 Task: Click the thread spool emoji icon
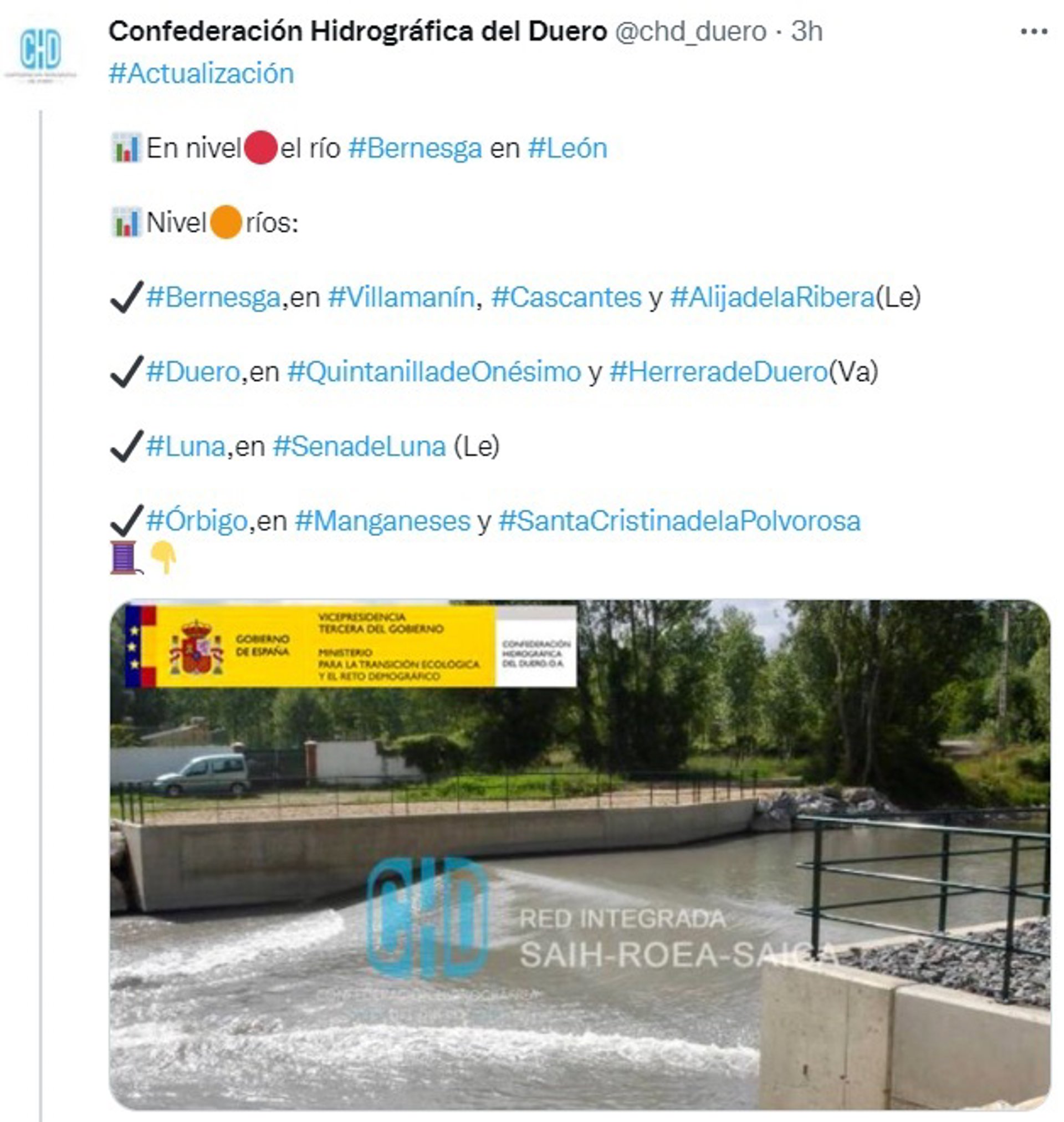point(124,558)
